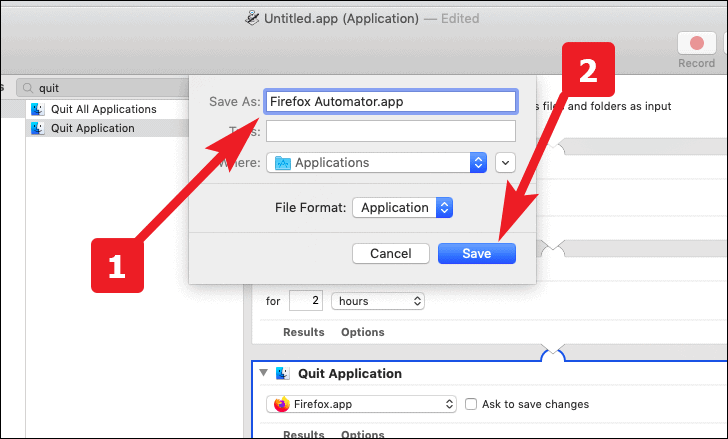Screen dimensions: 728x439
Task: Click the Cancel button in save dialog
Action: [390, 253]
